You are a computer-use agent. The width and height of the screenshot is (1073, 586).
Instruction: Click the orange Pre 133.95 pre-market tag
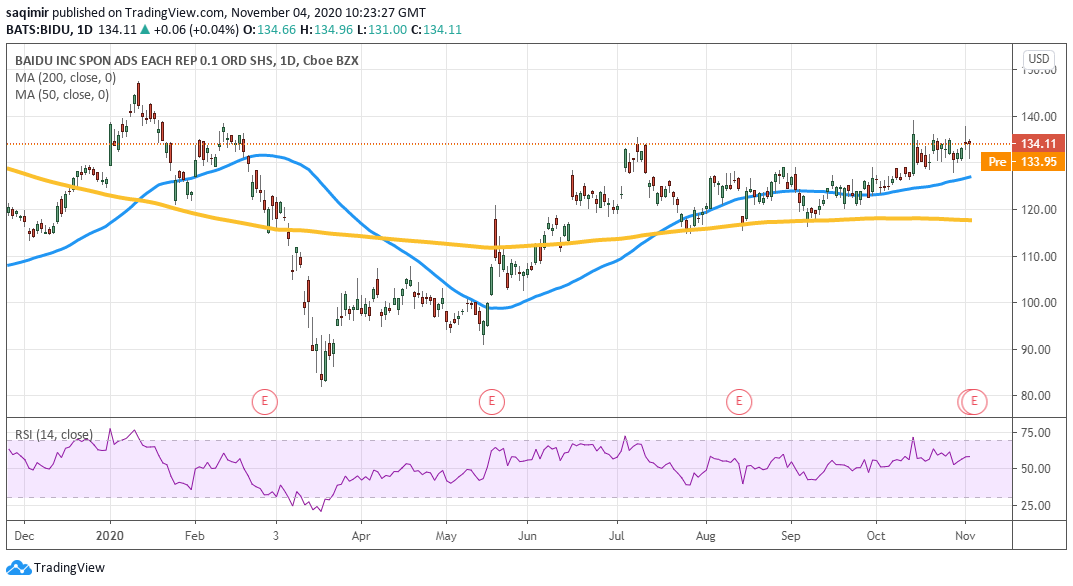point(1022,161)
